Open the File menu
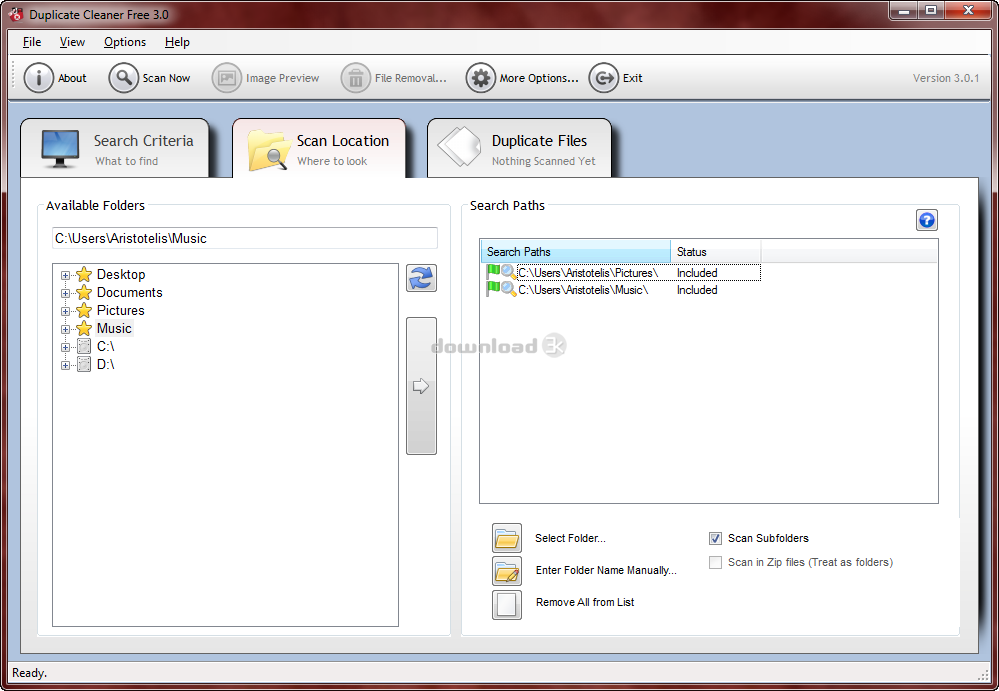 tap(32, 42)
